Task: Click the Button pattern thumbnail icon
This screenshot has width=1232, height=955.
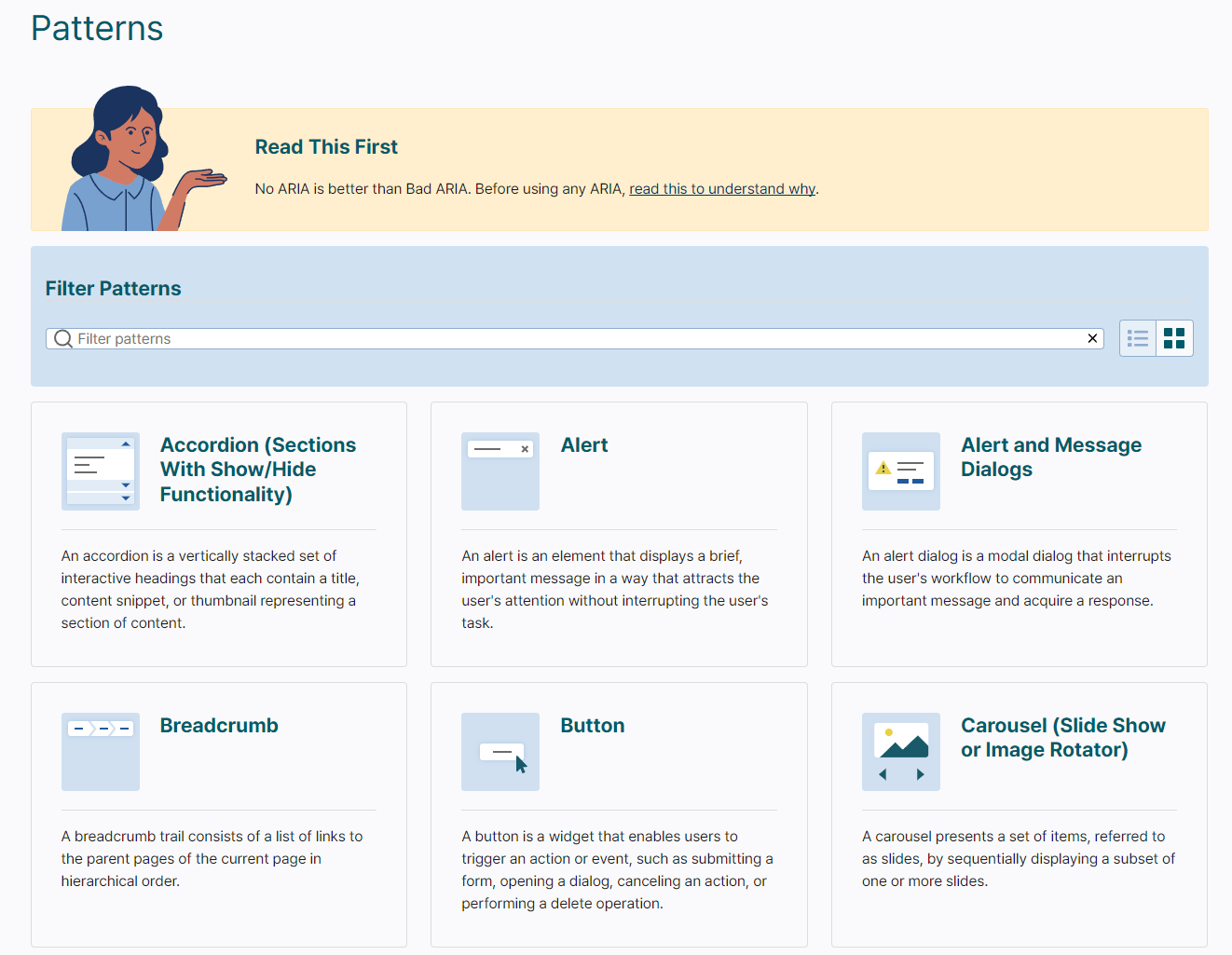Action: 500,751
